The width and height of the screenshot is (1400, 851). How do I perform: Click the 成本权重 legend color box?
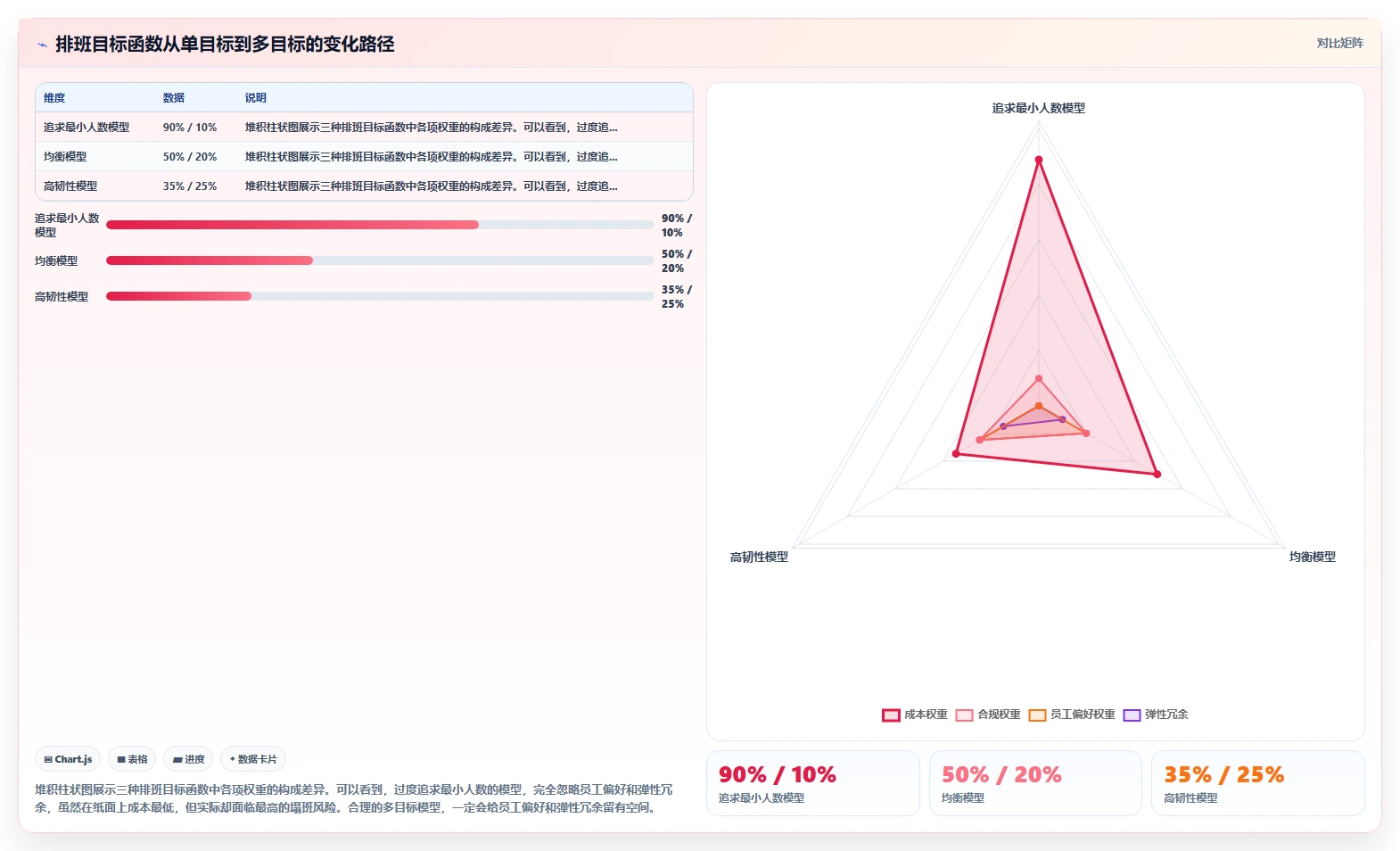[891, 715]
